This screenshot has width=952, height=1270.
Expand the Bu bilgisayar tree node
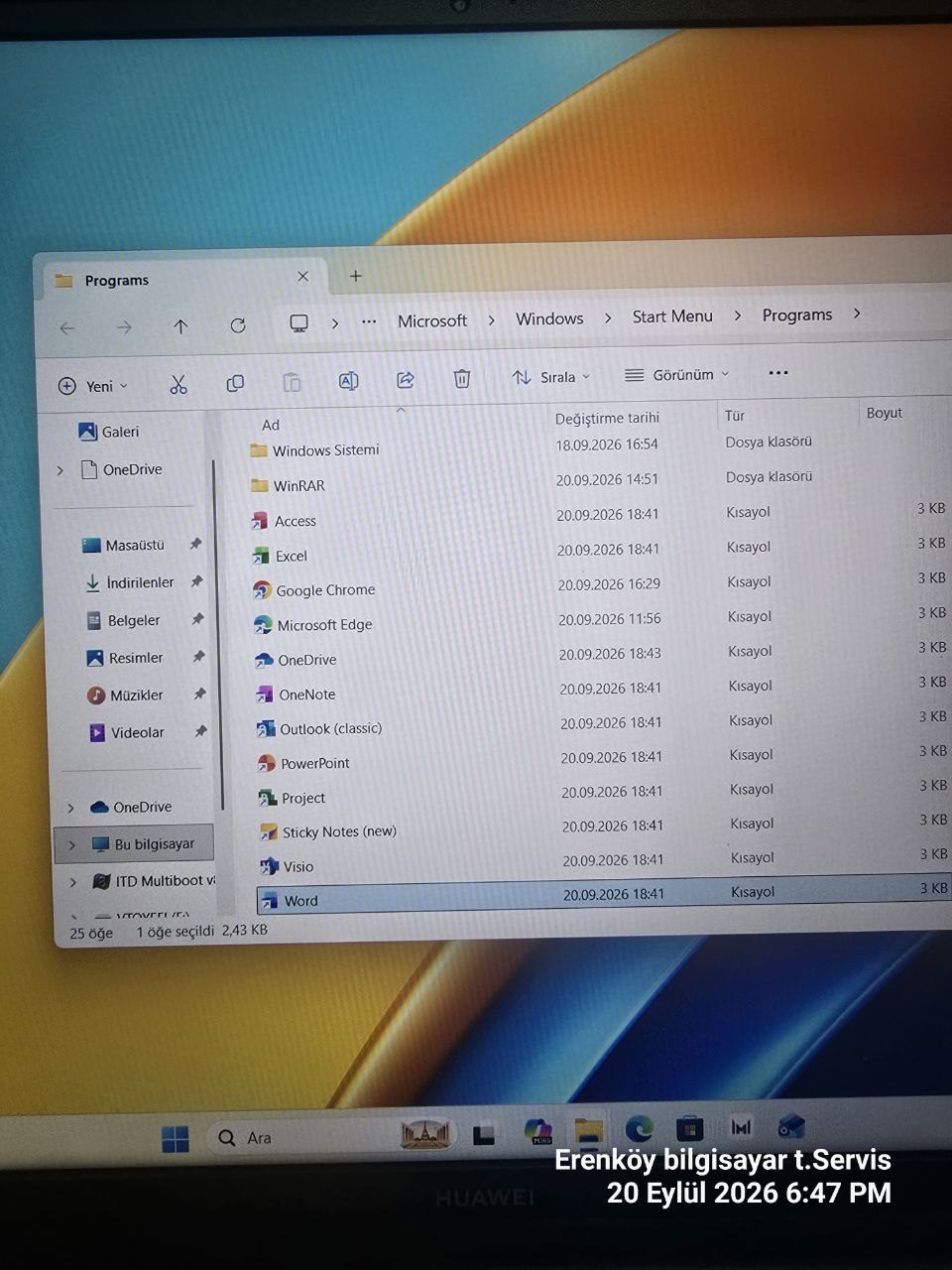pos(71,845)
